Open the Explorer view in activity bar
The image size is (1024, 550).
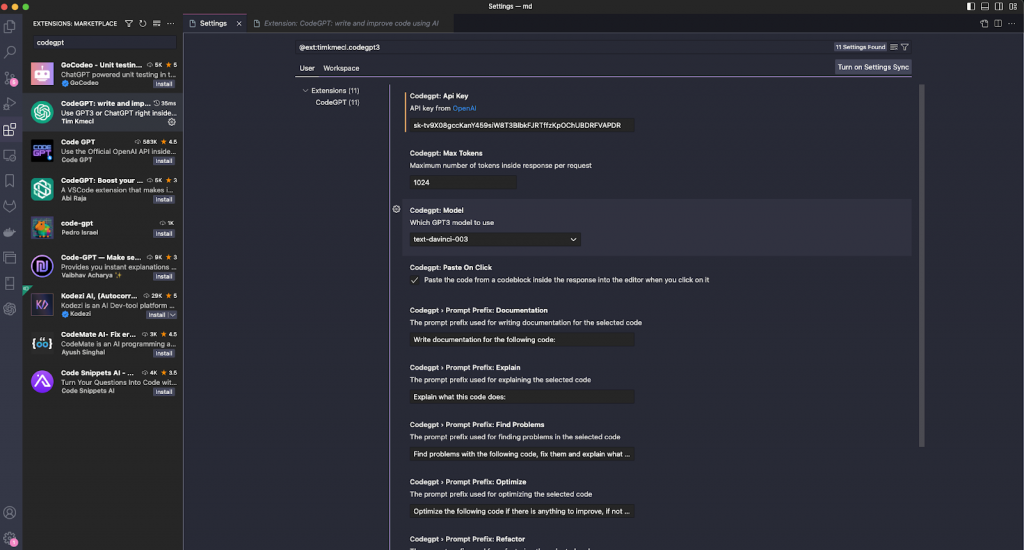pos(10,26)
